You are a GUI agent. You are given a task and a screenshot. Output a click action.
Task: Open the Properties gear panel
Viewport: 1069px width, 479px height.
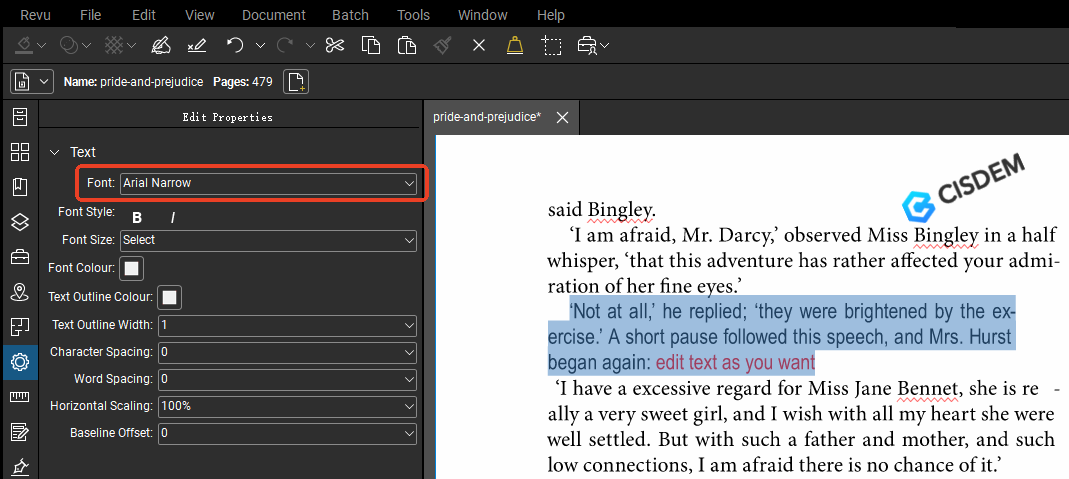coord(20,362)
